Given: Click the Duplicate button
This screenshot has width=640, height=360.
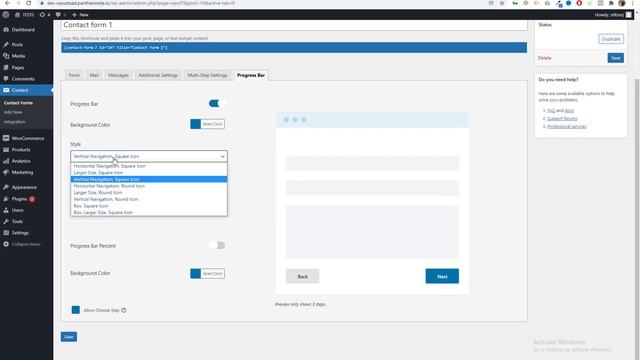Looking at the screenshot, I should (x=611, y=39).
